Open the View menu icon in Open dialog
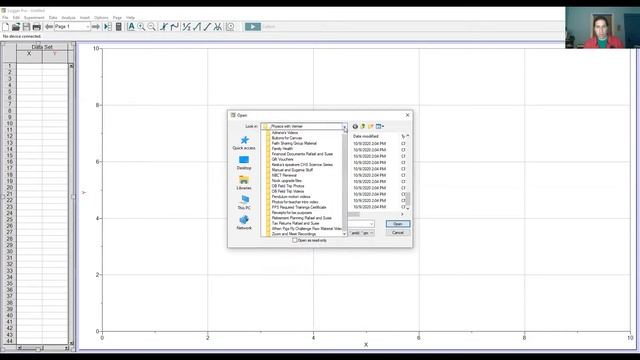The width and height of the screenshot is (640, 360). coord(380,127)
